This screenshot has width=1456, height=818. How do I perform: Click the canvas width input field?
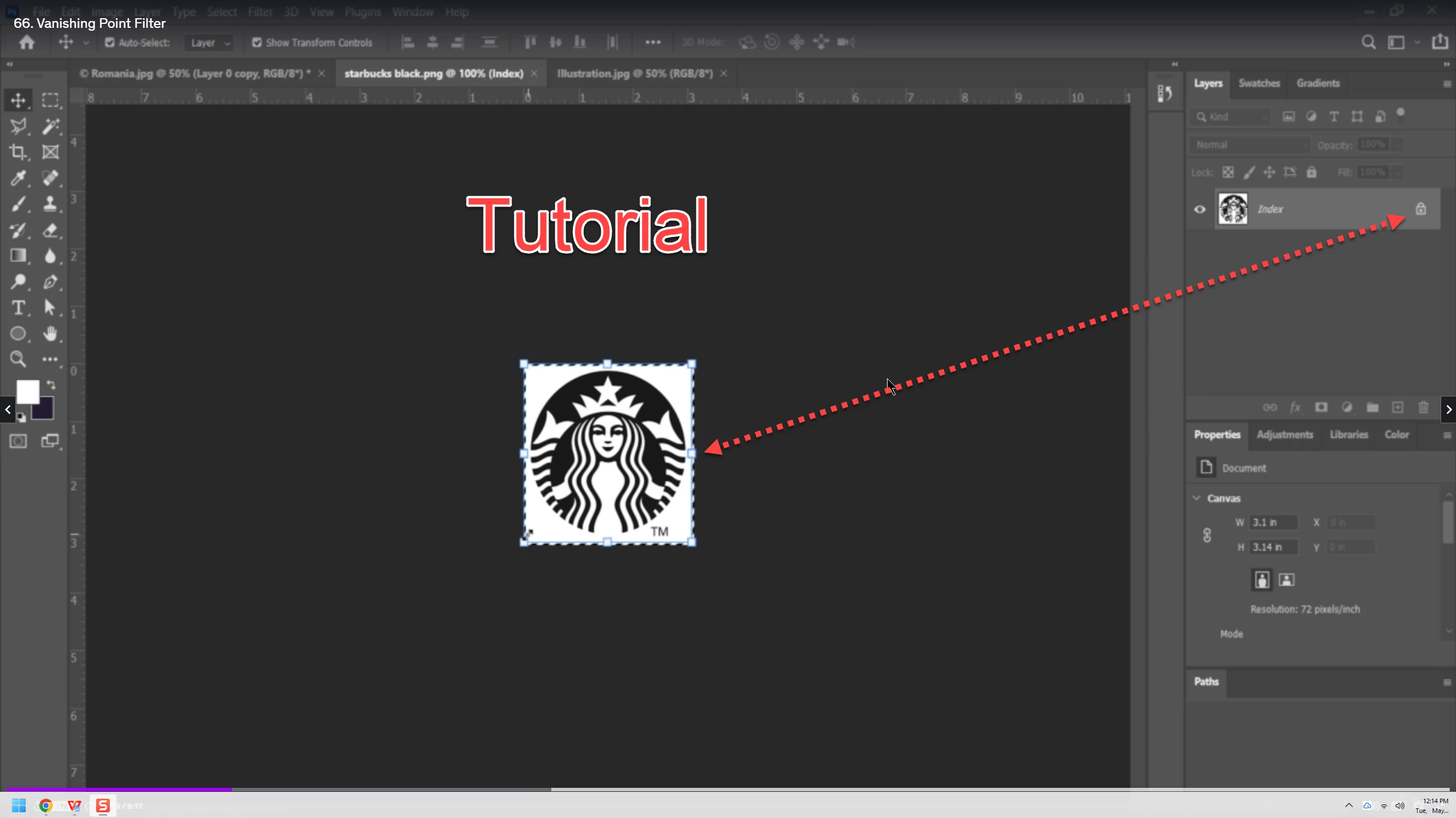(x=1272, y=522)
